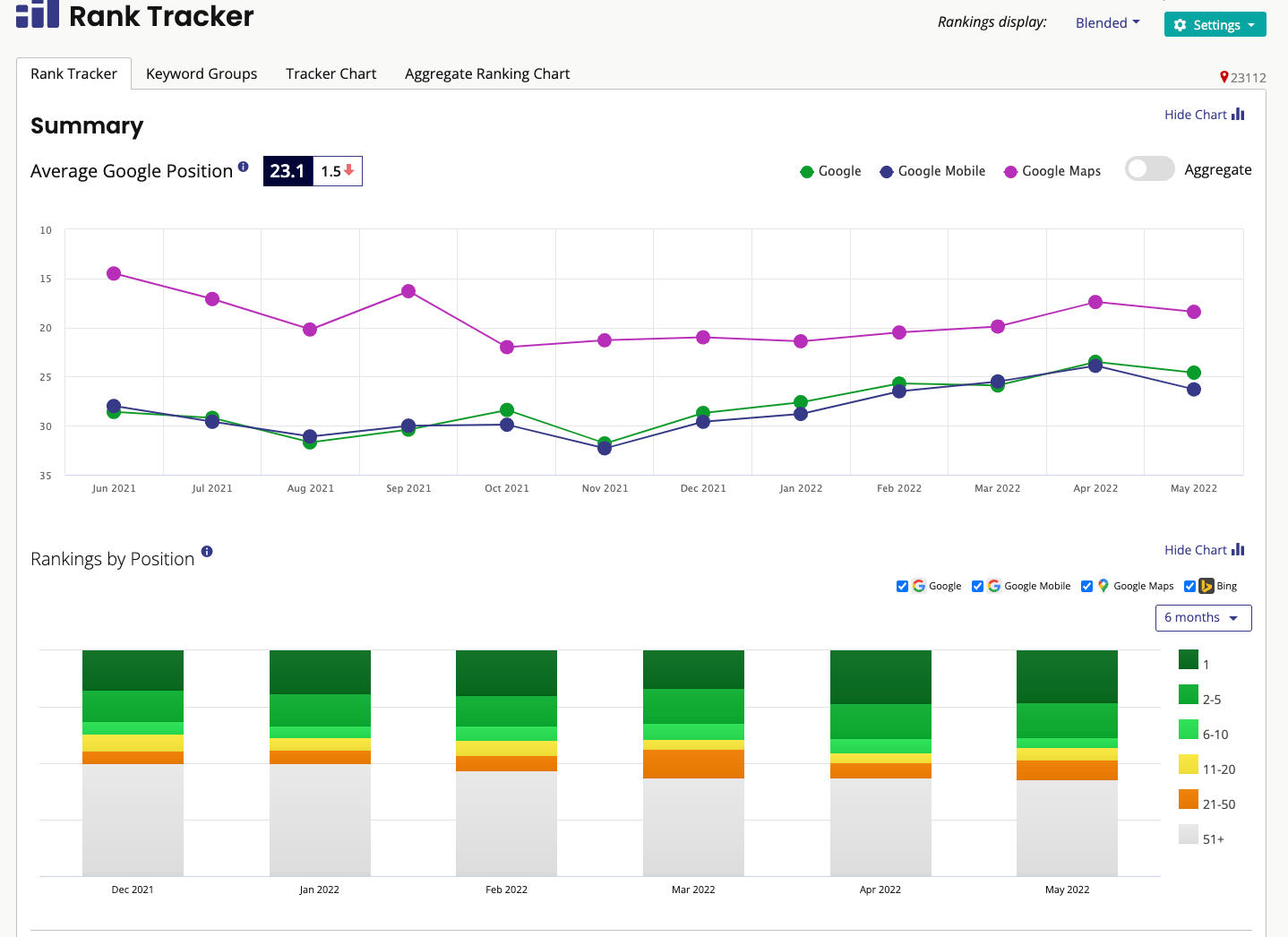Click the red location pin icon beside 23112

click(x=1224, y=77)
